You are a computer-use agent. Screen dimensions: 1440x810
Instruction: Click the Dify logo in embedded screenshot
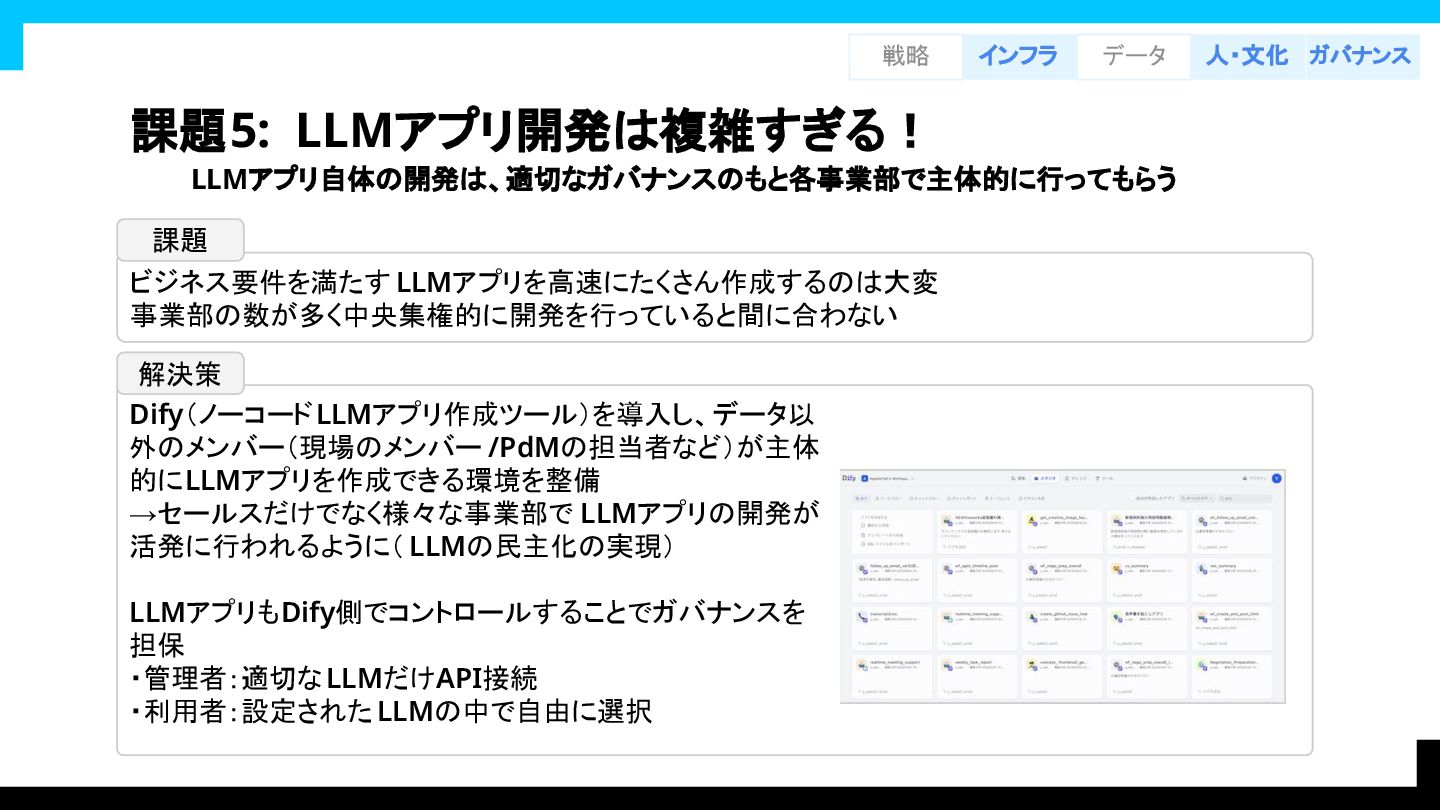pyautogui.click(x=849, y=478)
